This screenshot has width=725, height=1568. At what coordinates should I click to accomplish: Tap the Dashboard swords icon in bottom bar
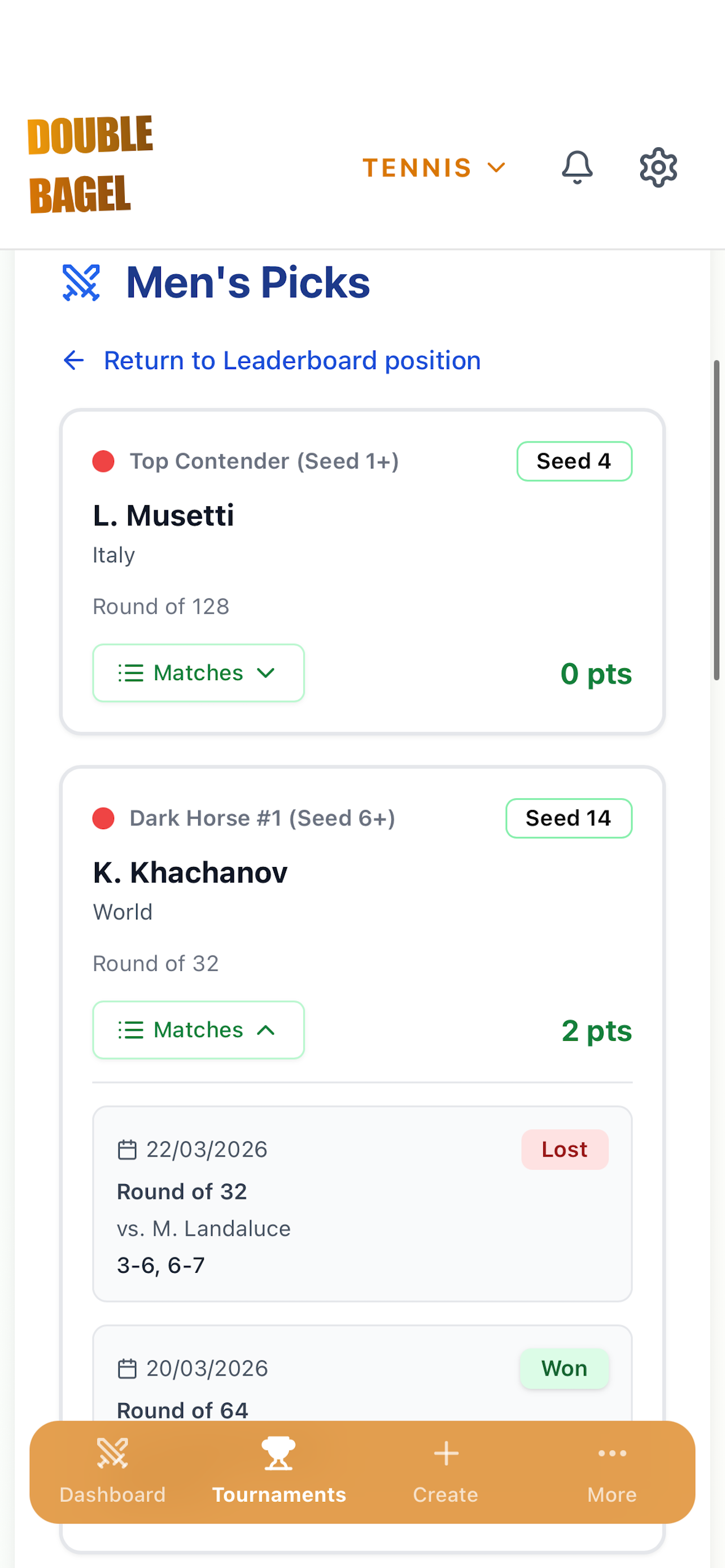(112, 1453)
